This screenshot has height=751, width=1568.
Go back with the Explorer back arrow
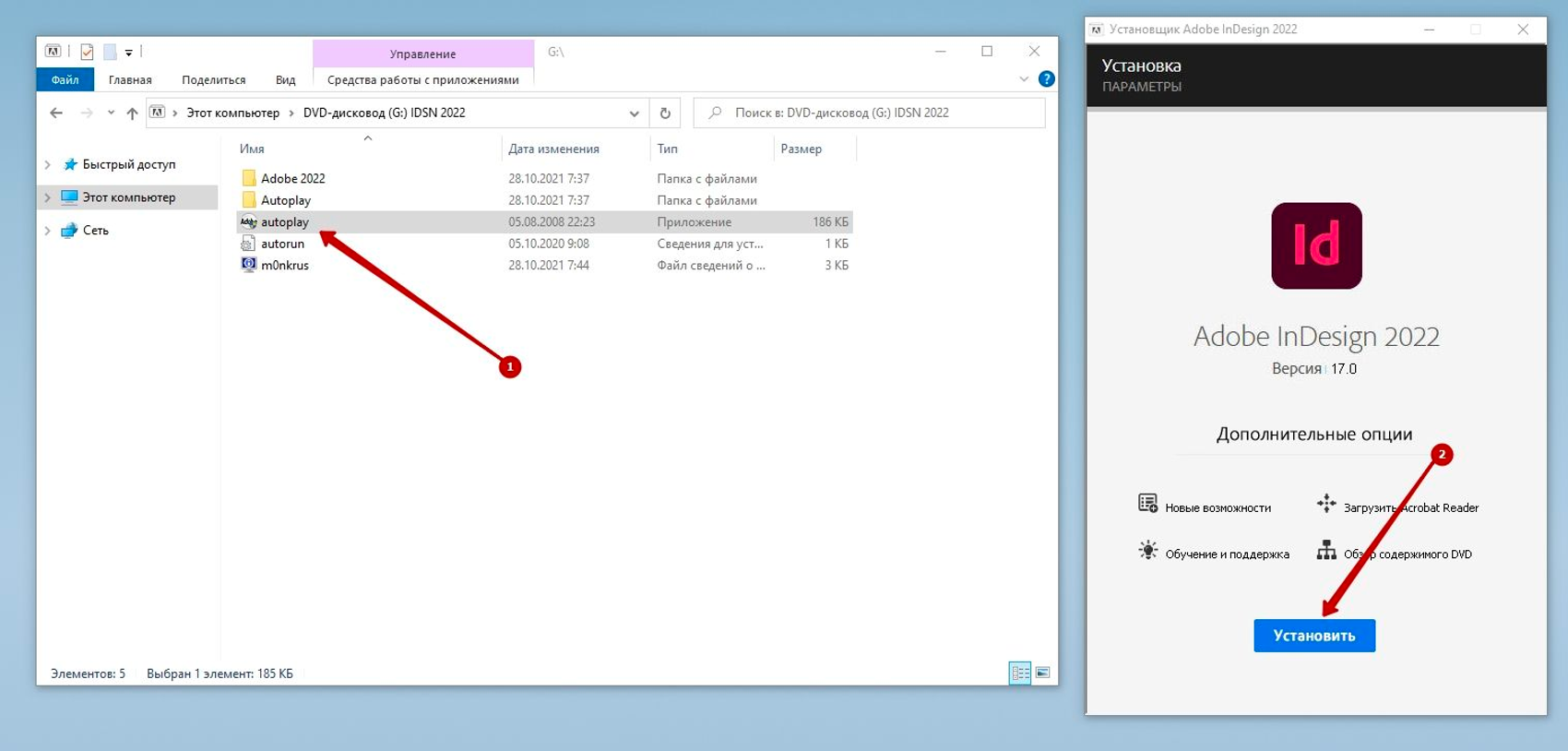(x=56, y=113)
